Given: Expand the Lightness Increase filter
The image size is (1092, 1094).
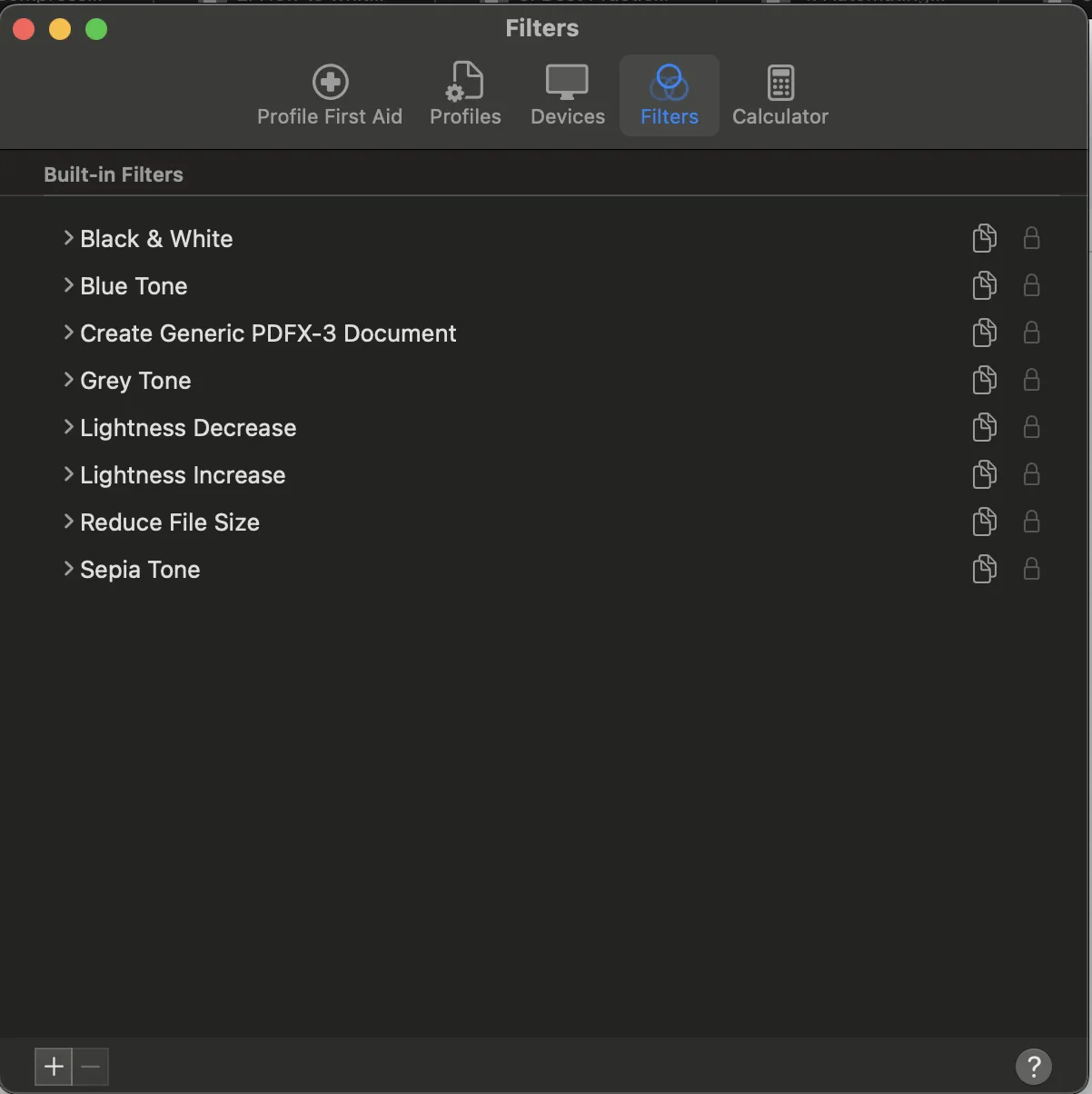Looking at the screenshot, I should click(68, 474).
